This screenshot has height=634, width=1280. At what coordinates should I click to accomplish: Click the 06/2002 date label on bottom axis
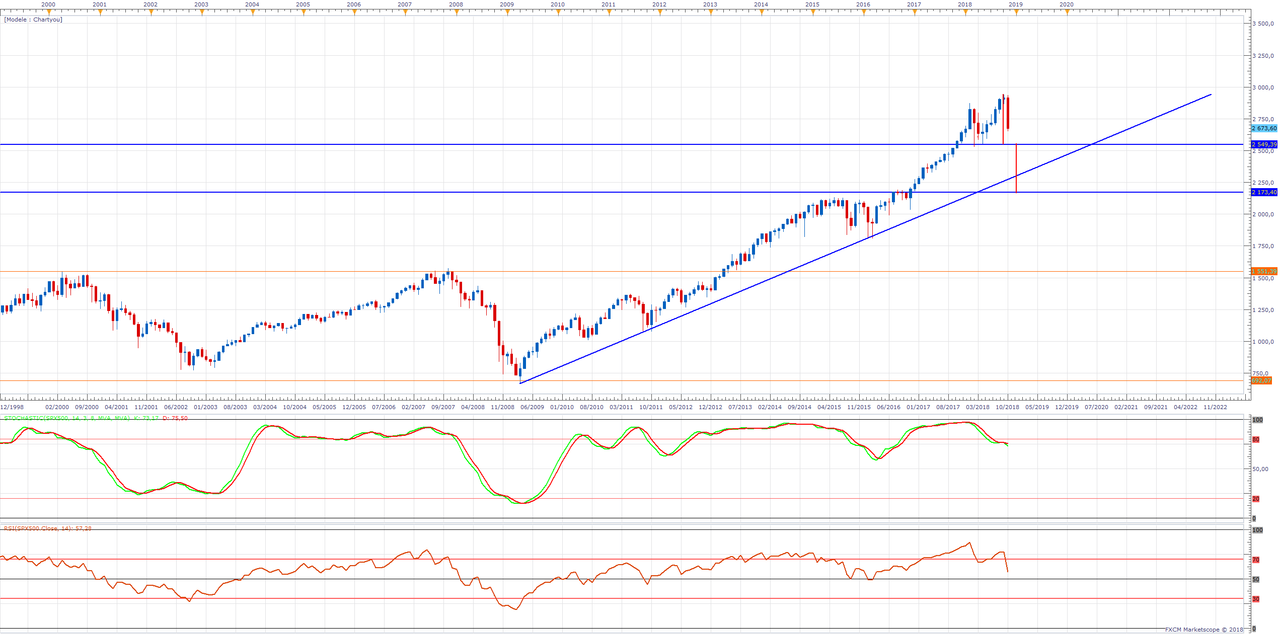tap(176, 407)
